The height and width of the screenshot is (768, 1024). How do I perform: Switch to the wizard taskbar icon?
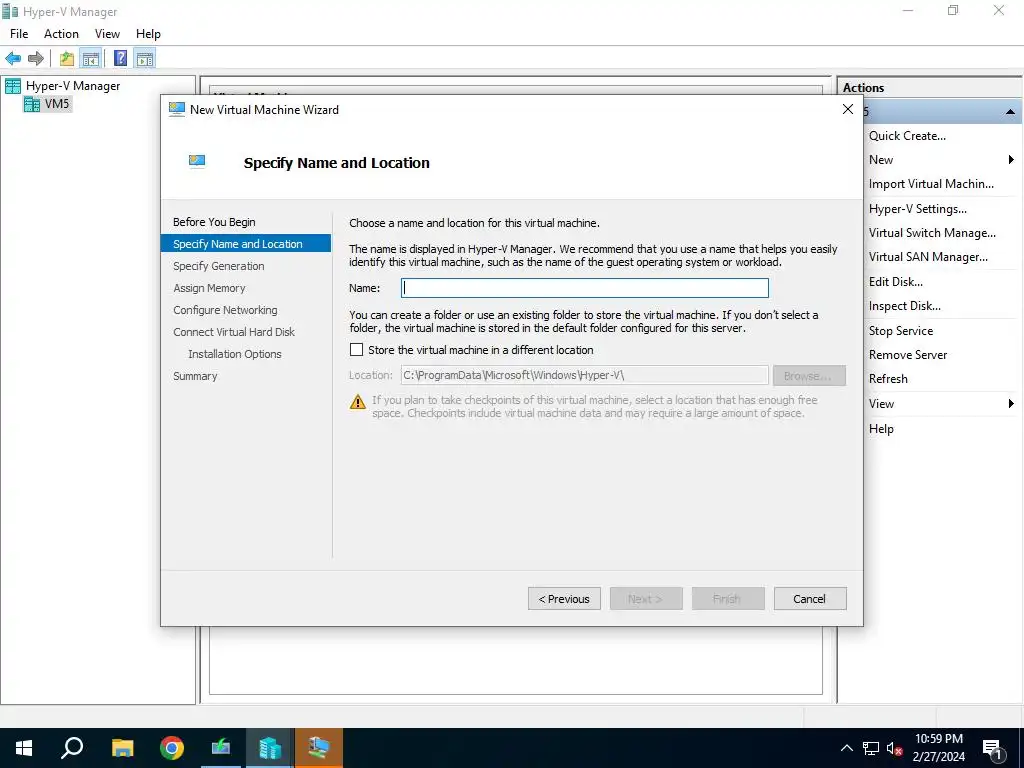[319, 748]
